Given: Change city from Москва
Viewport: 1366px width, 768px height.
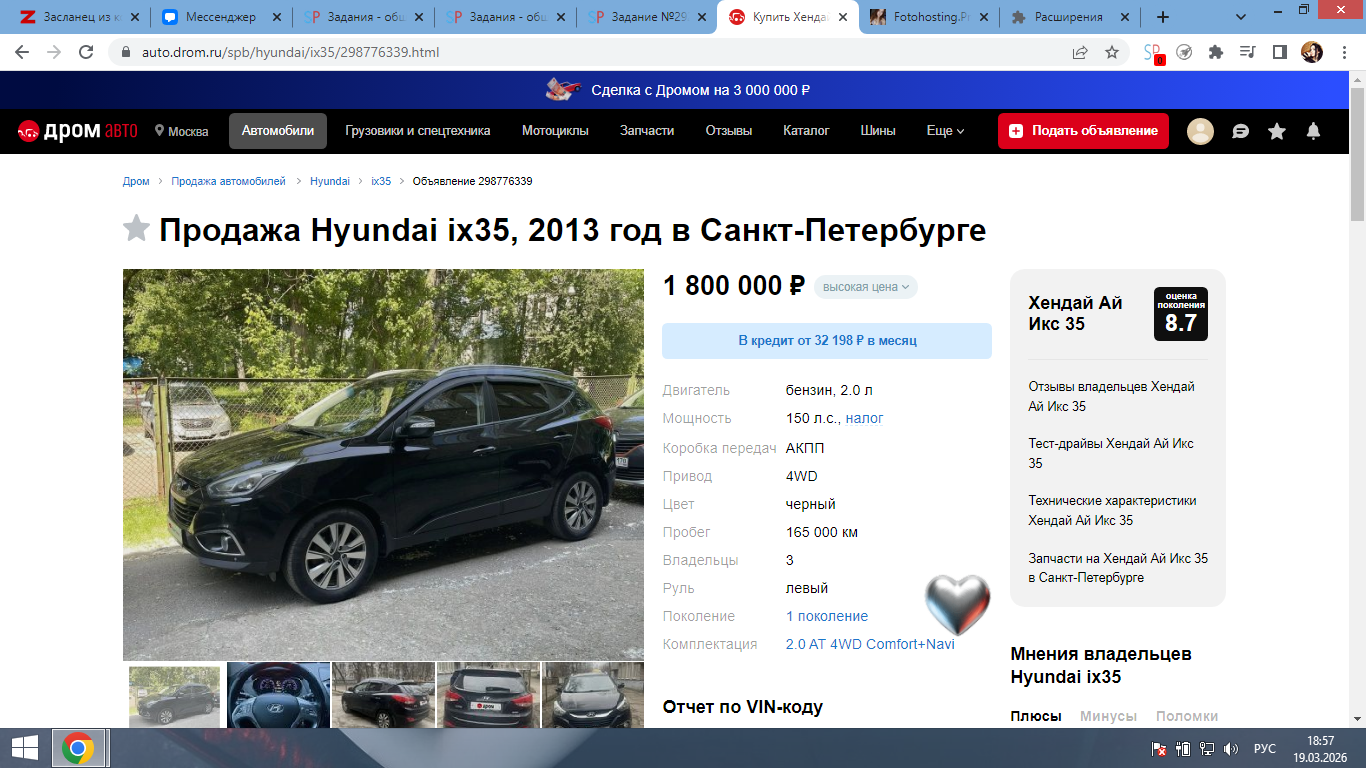Looking at the screenshot, I should tap(182, 131).
